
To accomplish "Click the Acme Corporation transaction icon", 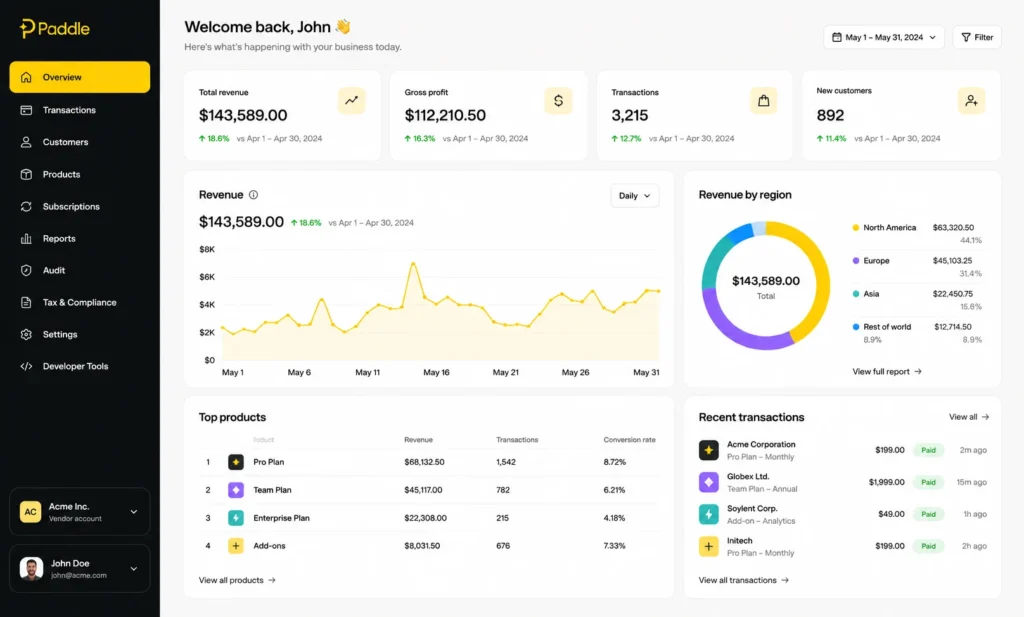I will point(709,450).
